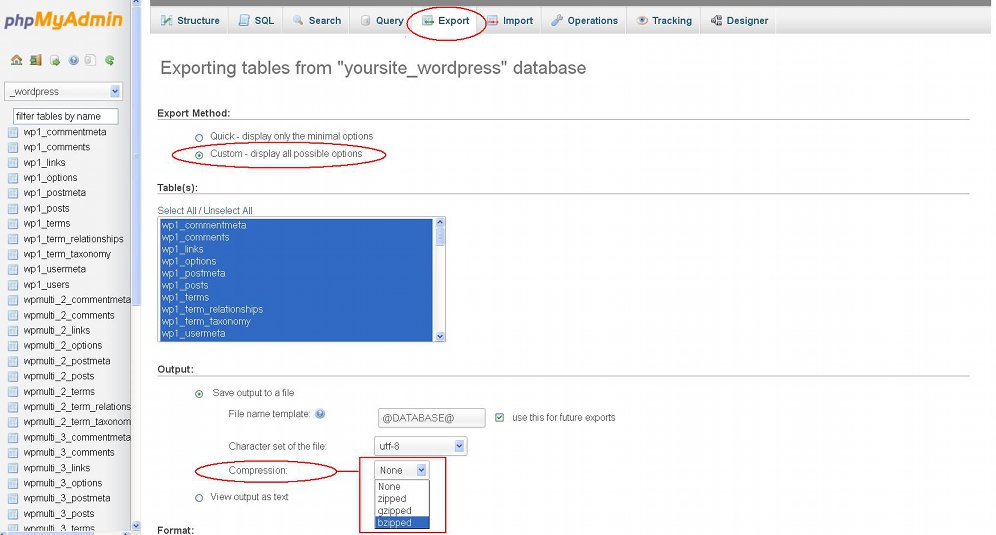This screenshot has height=535, width=996.
Task: Click the Compression dropdown box showing None
Action: [402, 470]
